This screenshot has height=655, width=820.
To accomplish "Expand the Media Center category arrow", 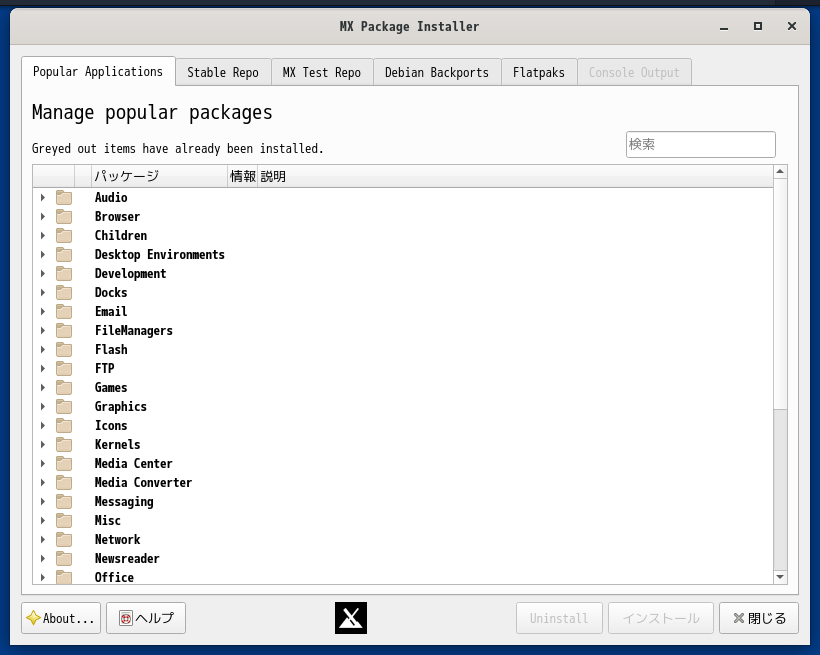I will pos(43,464).
